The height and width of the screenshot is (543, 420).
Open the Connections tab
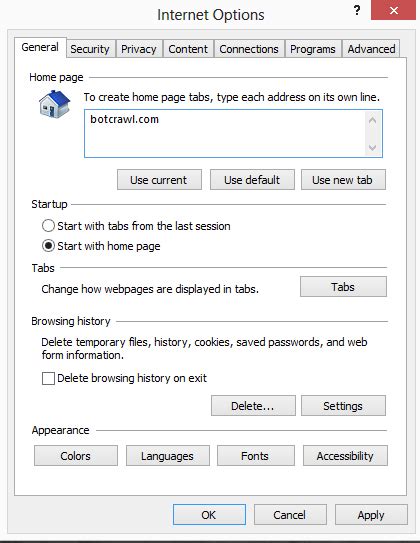pyautogui.click(x=249, y=49)
